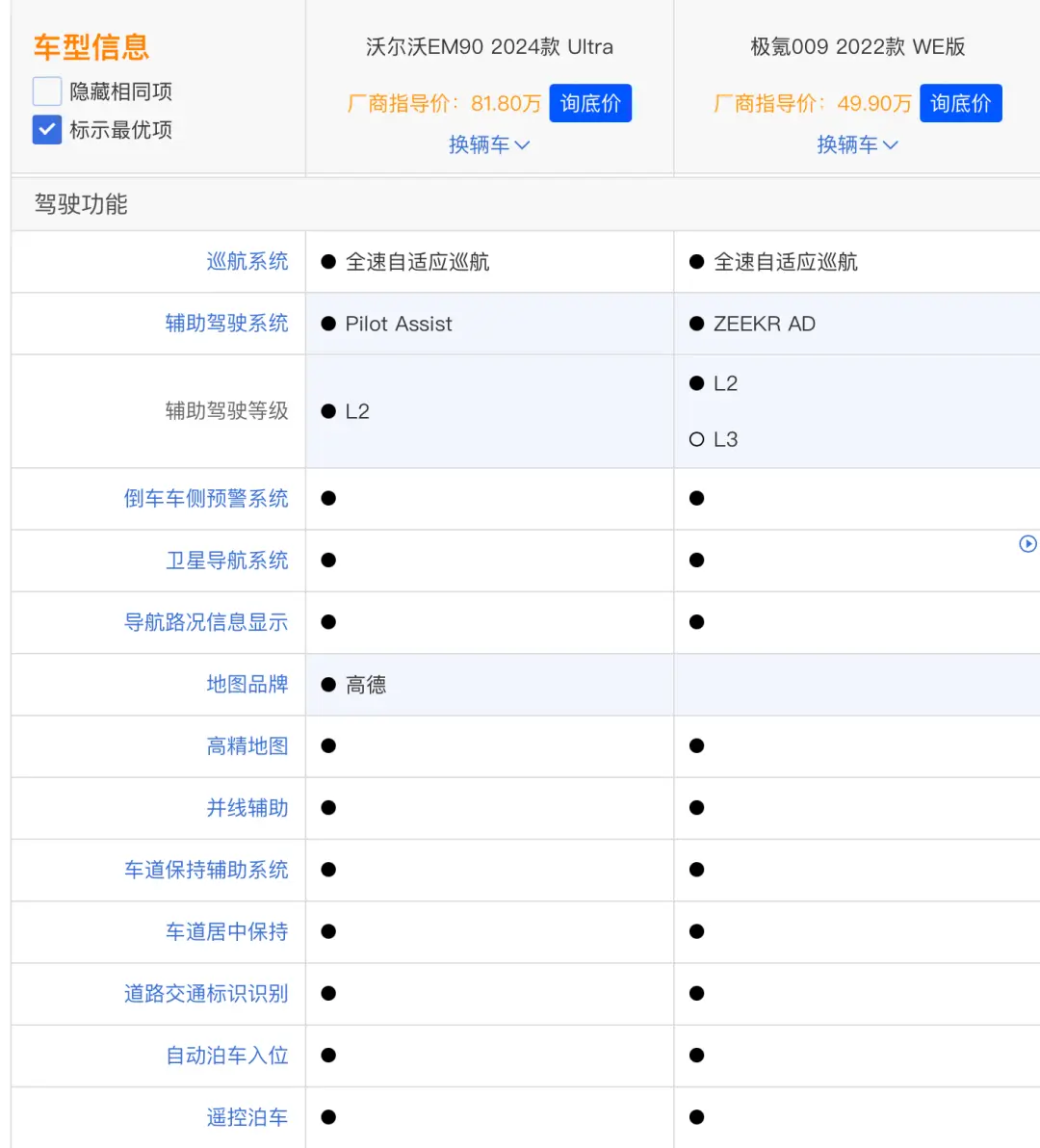Click 询底价 for 极氪009
This screenshot has width=1040, height=1148.
960,103
